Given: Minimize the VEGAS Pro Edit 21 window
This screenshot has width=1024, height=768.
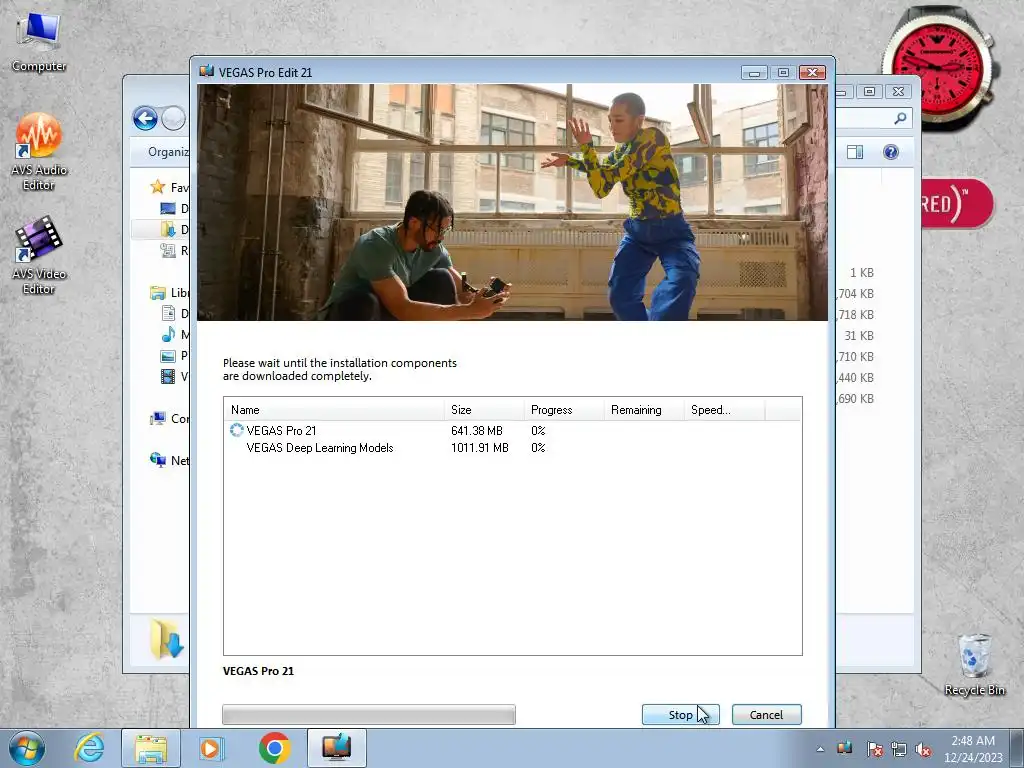Looking at the screenshot, I should coord(754,72).
